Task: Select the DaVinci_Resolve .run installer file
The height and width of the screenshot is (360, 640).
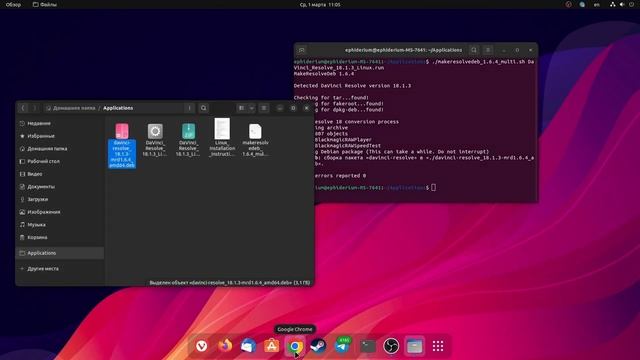Action: tap(155, 140)
